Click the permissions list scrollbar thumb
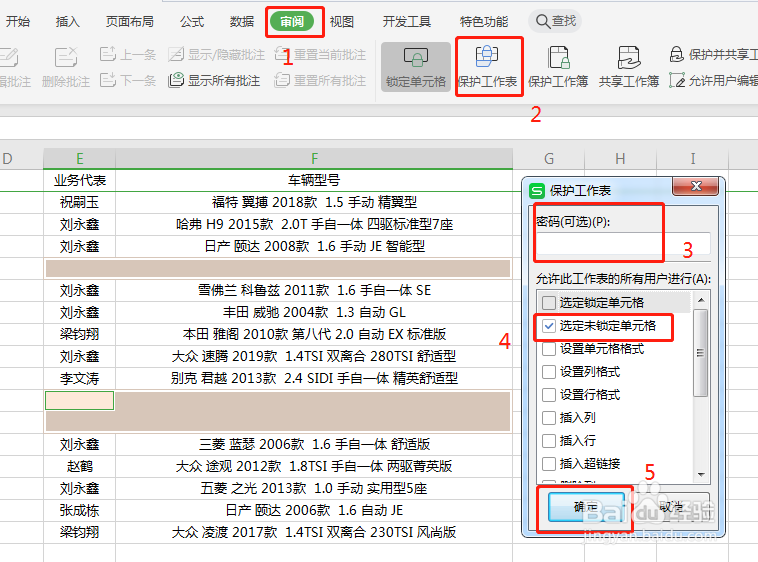The width and height of the screenshot is (758, 562). click(701, 353)
